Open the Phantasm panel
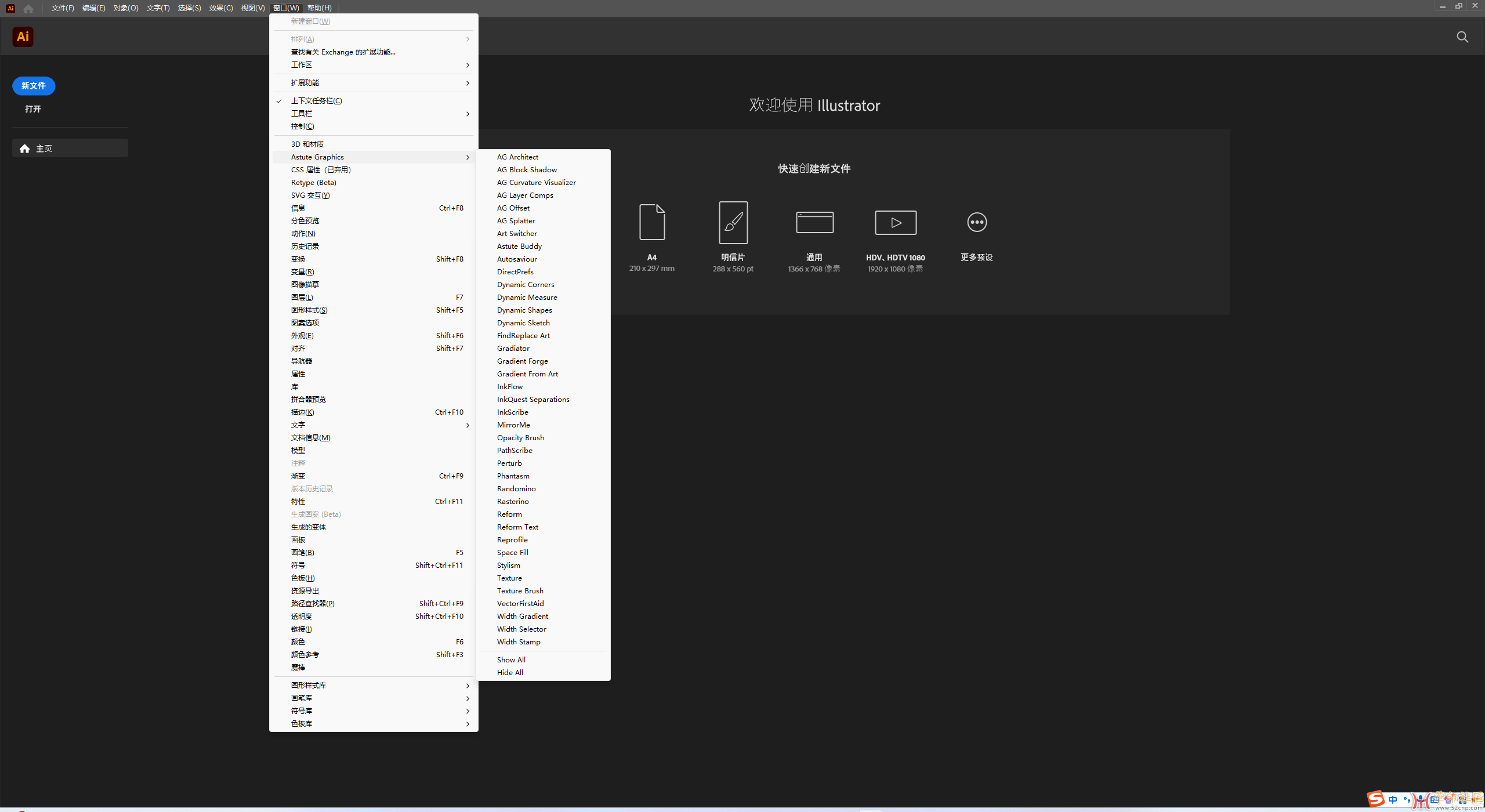 543,476
